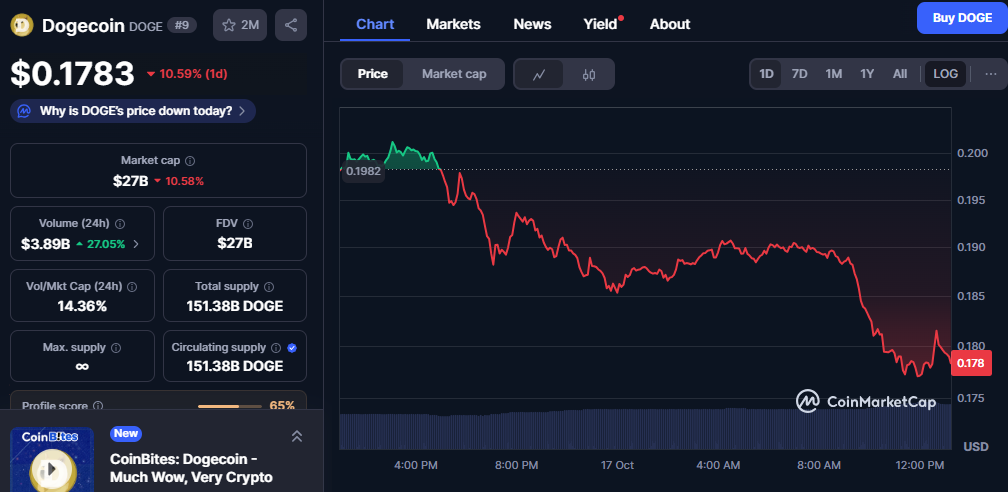Click the FDV info icon
This screenshot has width=1008, height=492.
(248, 224)
